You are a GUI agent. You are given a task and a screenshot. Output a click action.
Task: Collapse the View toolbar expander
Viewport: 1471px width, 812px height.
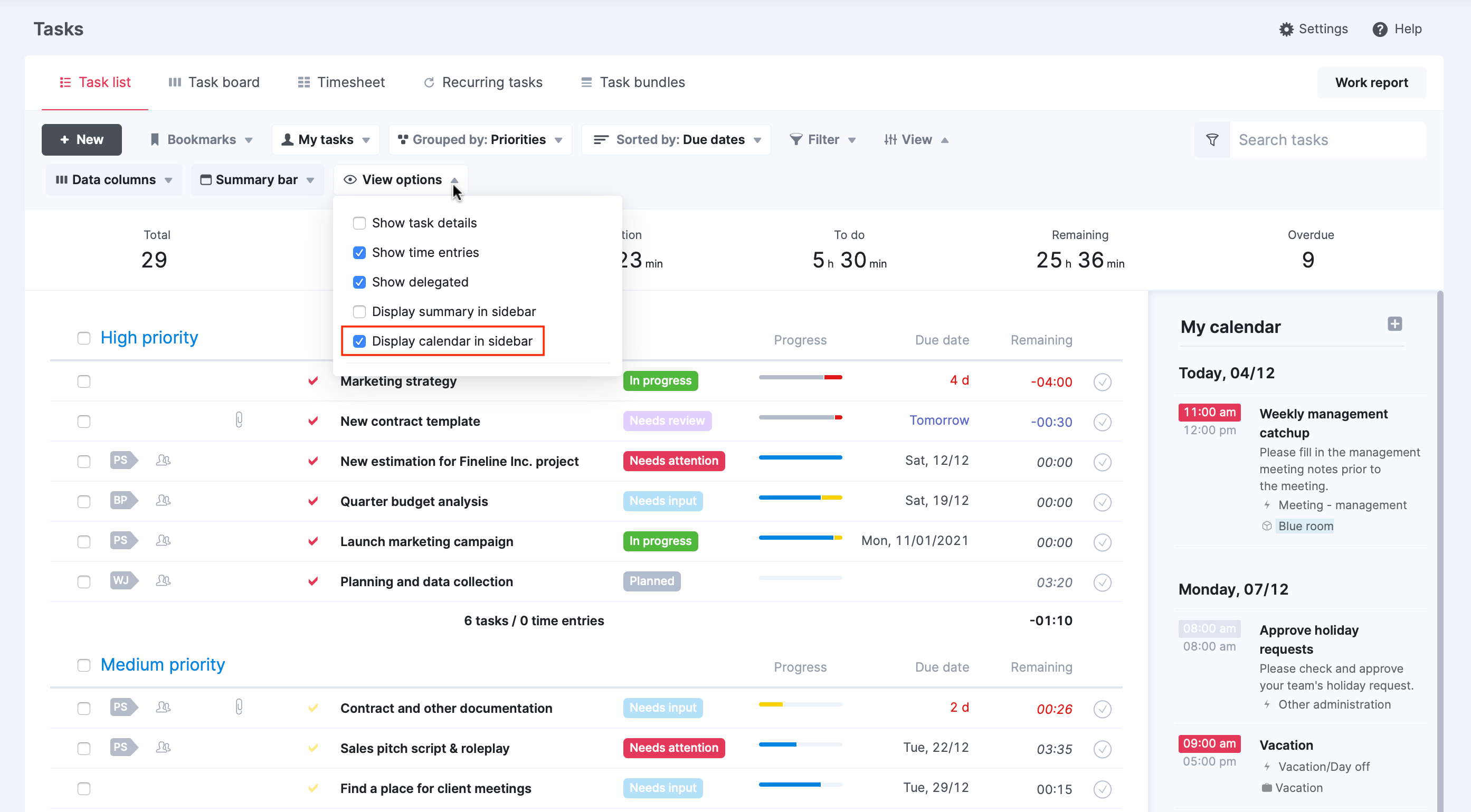pyautogui.click(x=916, y=140)
